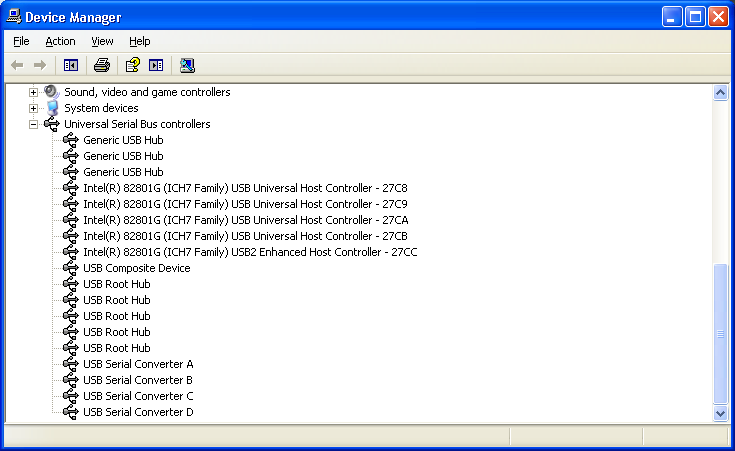Open the View menu
Viewport: 735px width, 451px height.
(x=102, y=41)
